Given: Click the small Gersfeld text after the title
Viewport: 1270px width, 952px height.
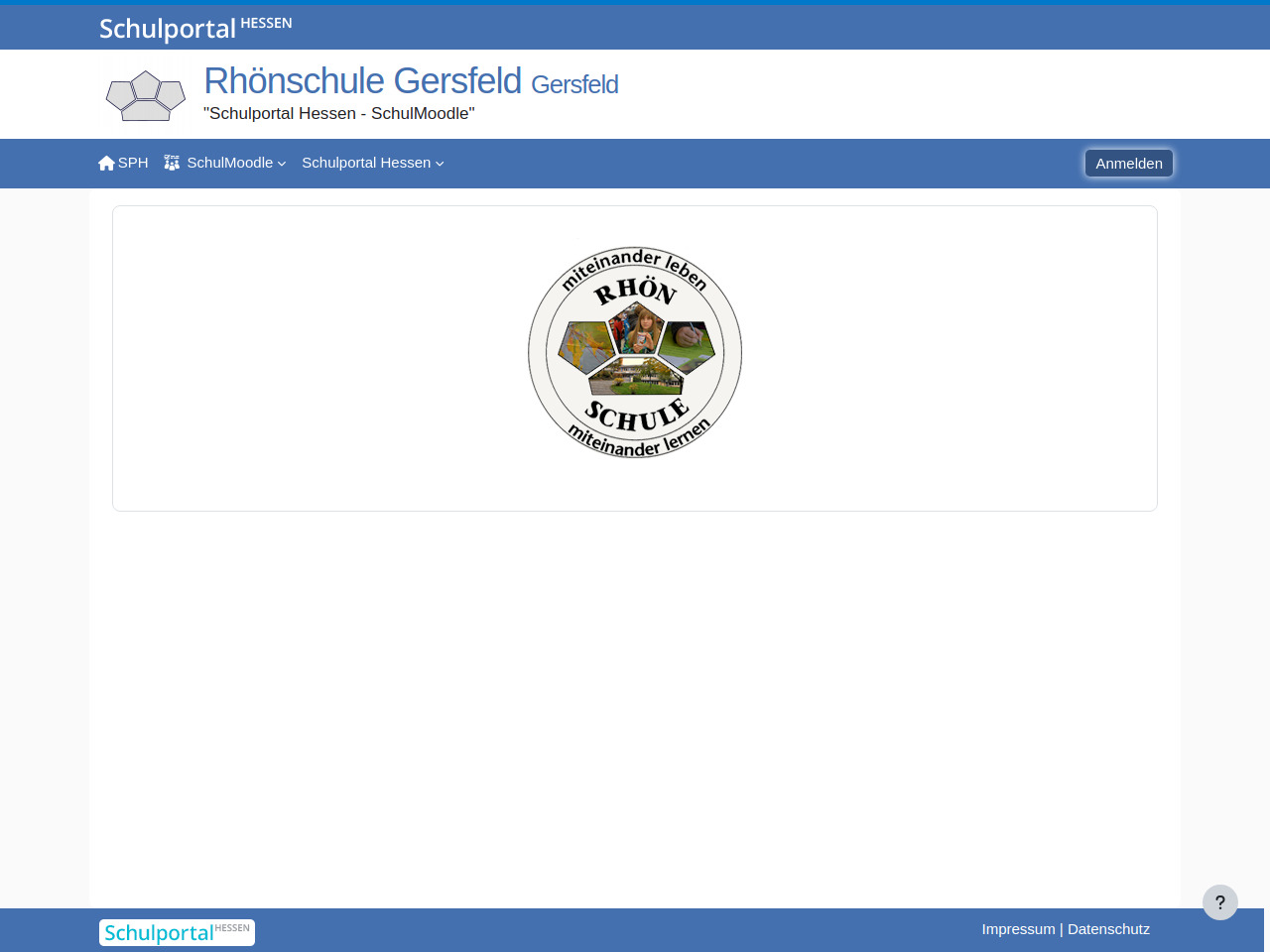Looking at the screenshot, I should [x=574, y=85].
